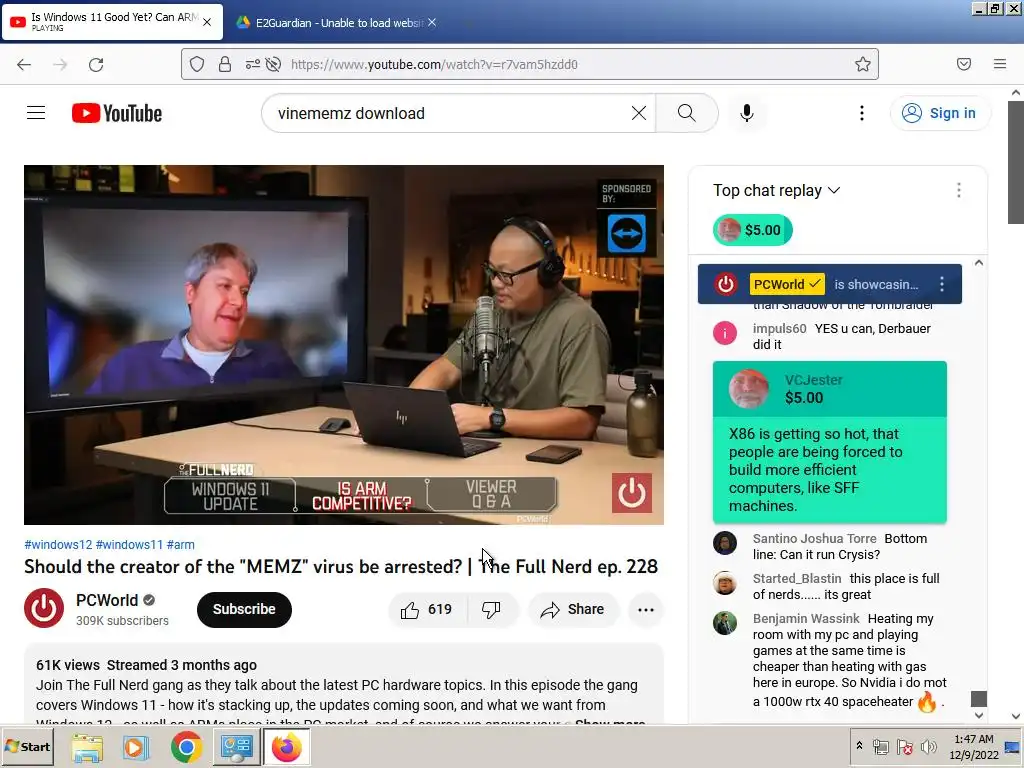1024x768 pixels.
Task: Click the page vertical scrollbar thumb
Action: point(1016,161)
